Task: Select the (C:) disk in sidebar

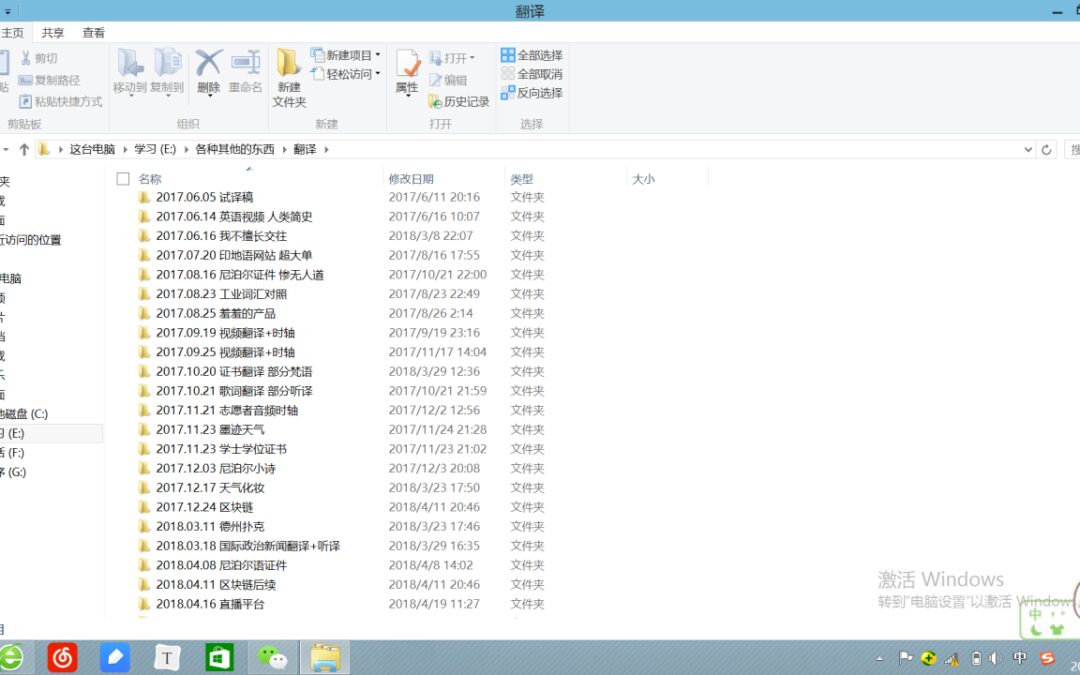Action: [x=24, y=414]
